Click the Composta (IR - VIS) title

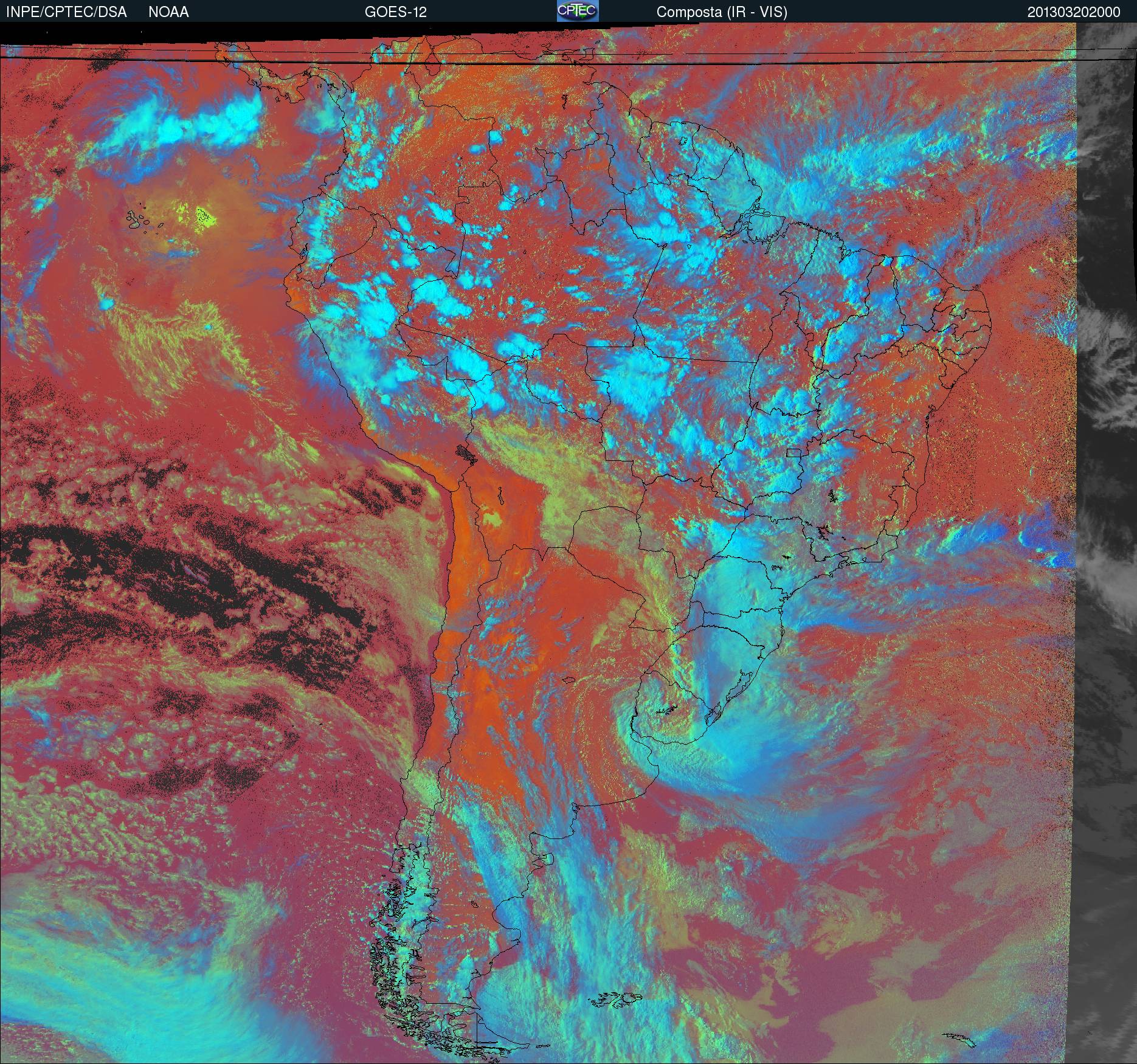(x=722, y=12)
